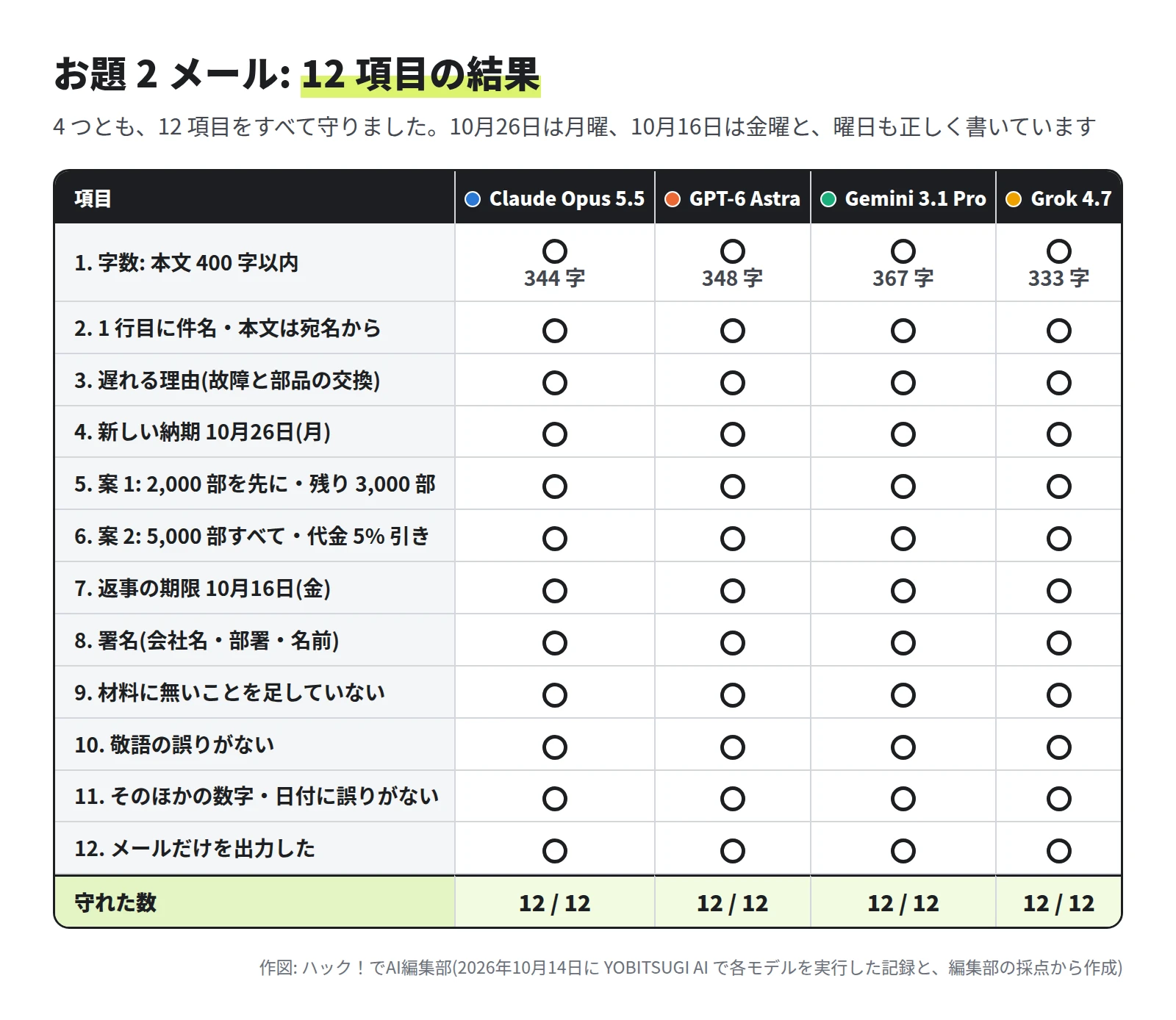The width and height of the screenshot is (1176, 1020).
Task: Click the 12 / 12 total under GPT-6 Astra
Action: tap(733, 903)
